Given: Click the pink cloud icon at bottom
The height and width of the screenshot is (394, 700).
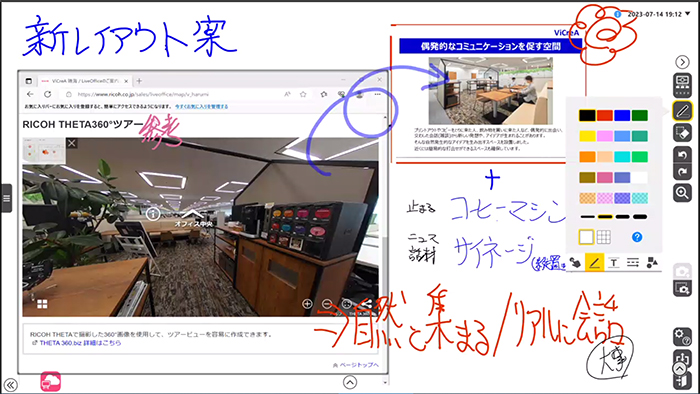Looking at the screenshot, I should [x=50, y=382].
